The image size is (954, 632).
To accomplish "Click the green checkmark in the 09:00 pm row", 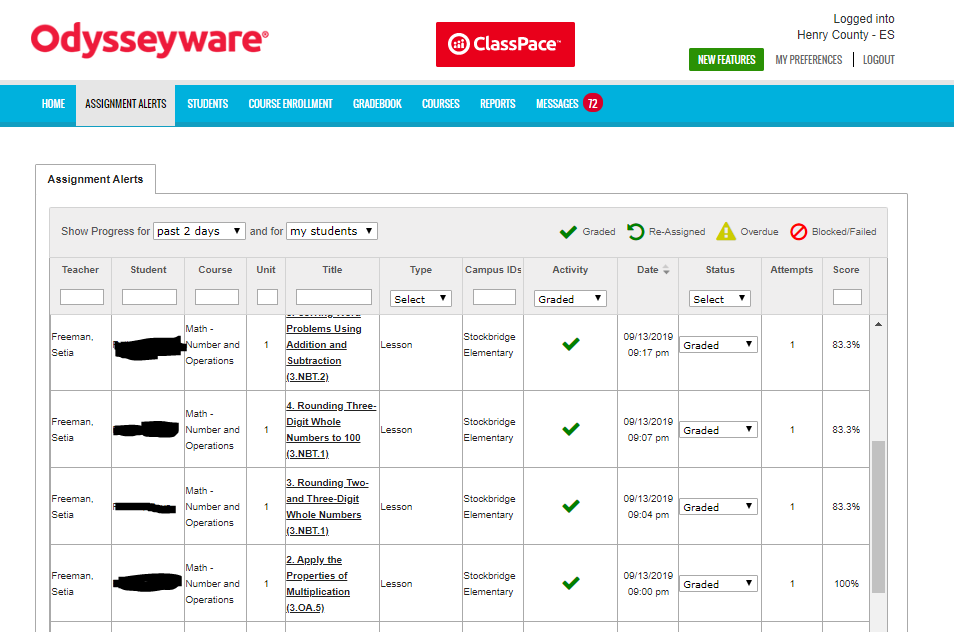I will 571,583.
